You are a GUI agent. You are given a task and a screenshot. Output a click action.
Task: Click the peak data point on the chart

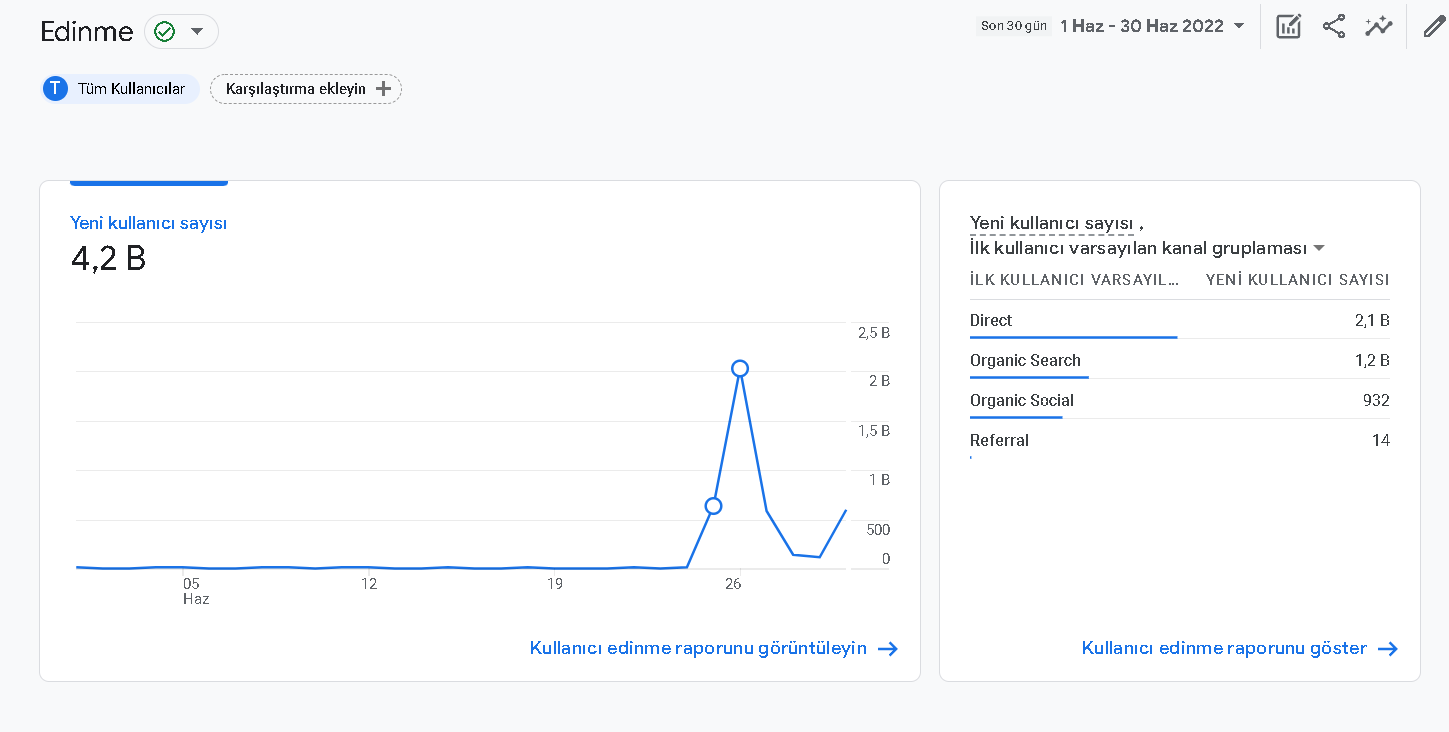click(739, 368)
